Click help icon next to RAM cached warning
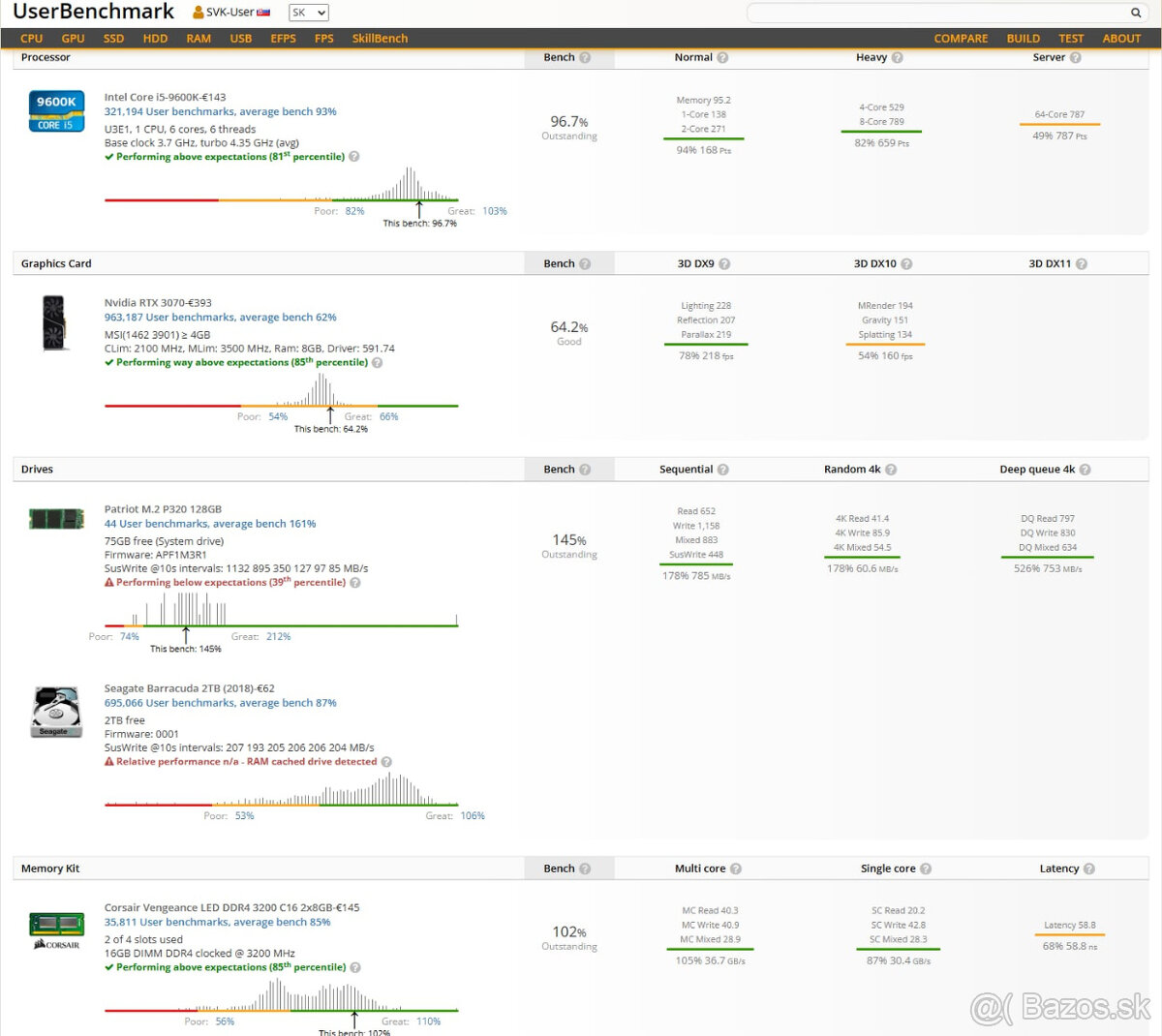The image size is (1162, 1036). (x=386, y=762)
